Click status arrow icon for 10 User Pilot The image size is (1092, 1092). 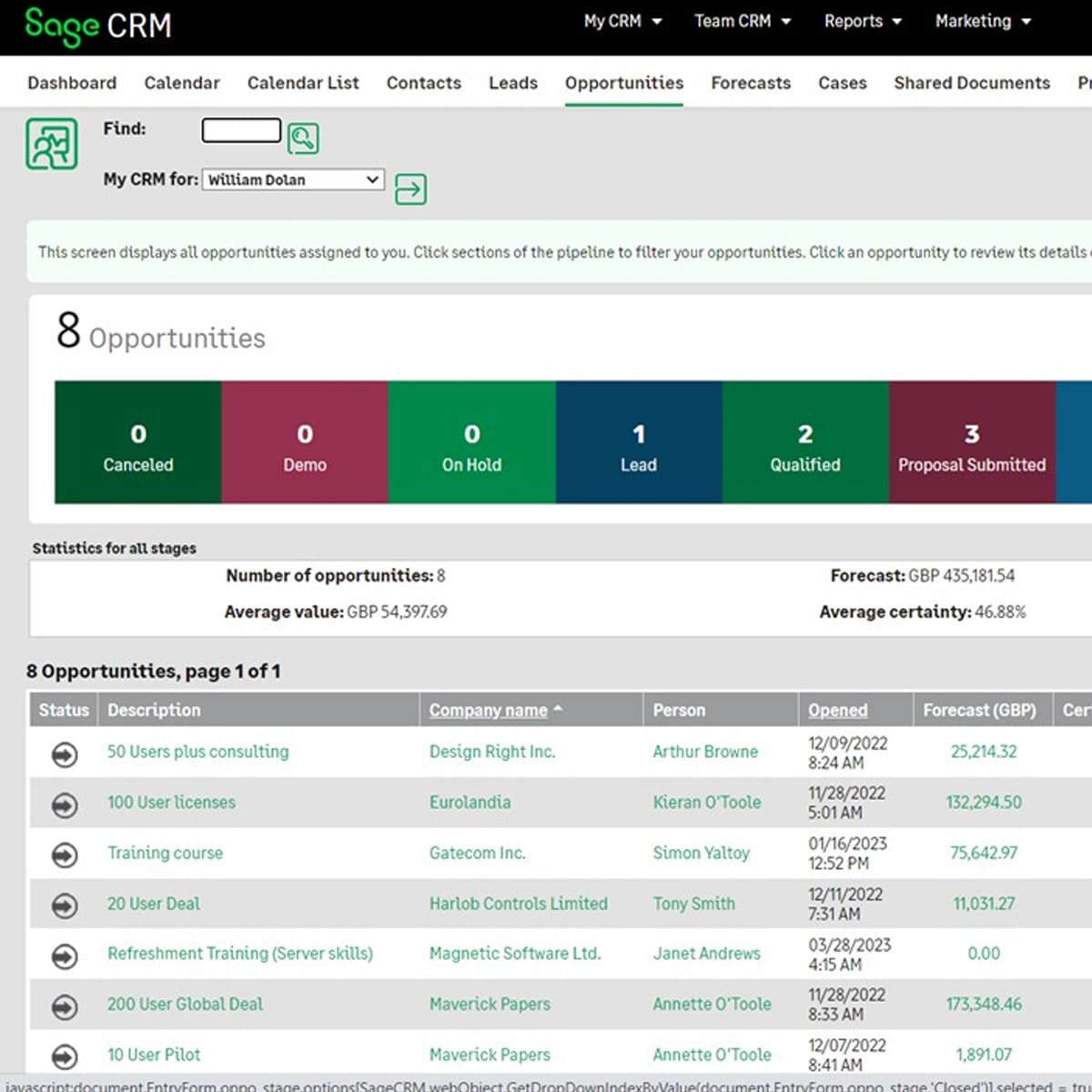click(x=65, y=1057)
